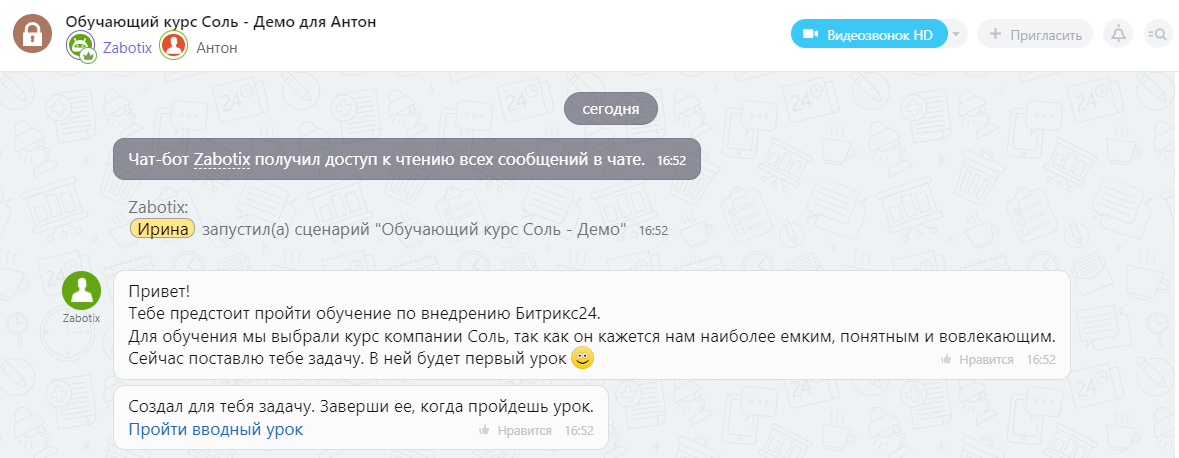Click the smiley emoji in greeting
This screenshot has height=458, width=1179.
tap(583, 358)
